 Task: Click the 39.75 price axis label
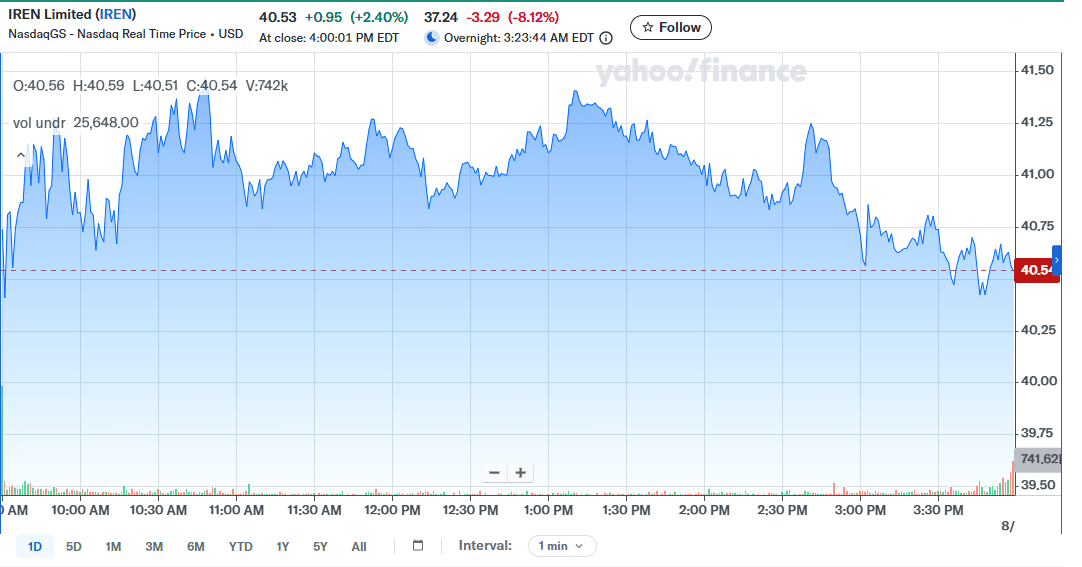coord(1037,432)
